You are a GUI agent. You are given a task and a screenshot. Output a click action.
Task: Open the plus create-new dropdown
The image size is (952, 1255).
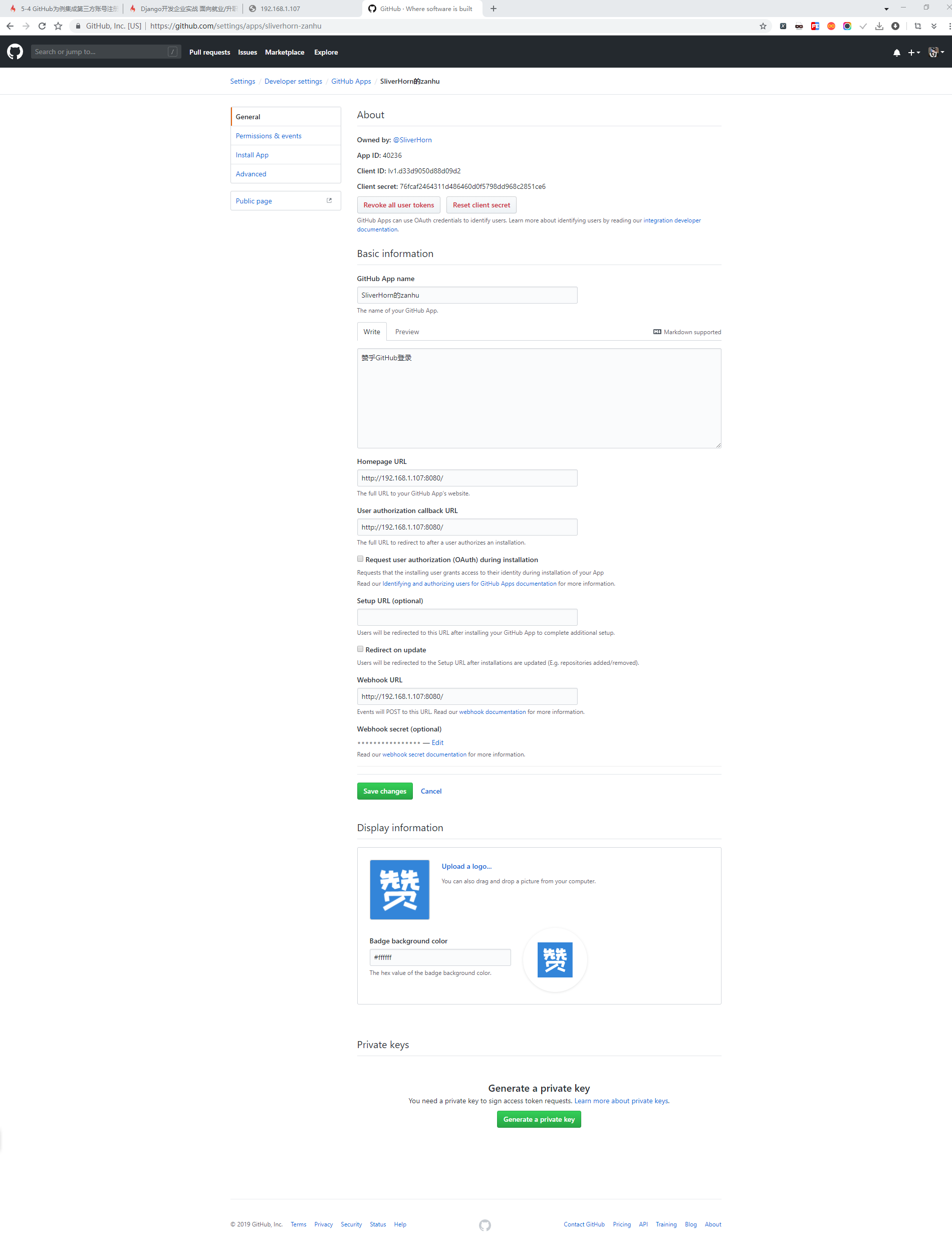913,52
